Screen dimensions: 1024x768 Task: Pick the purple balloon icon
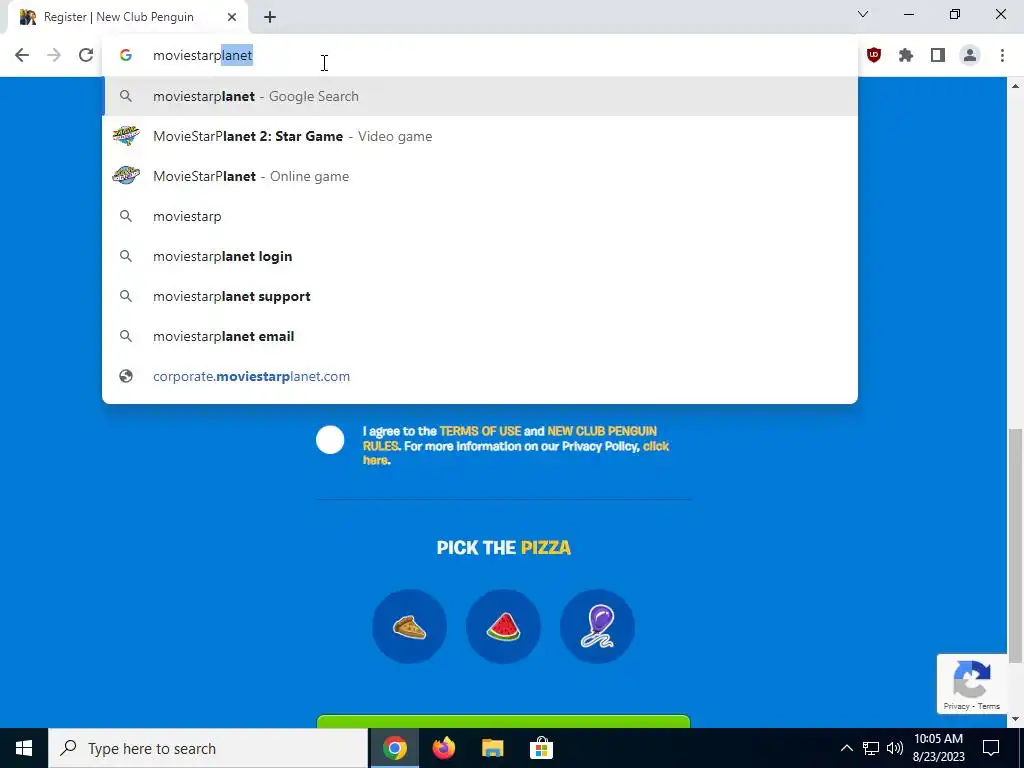point(597,626)
